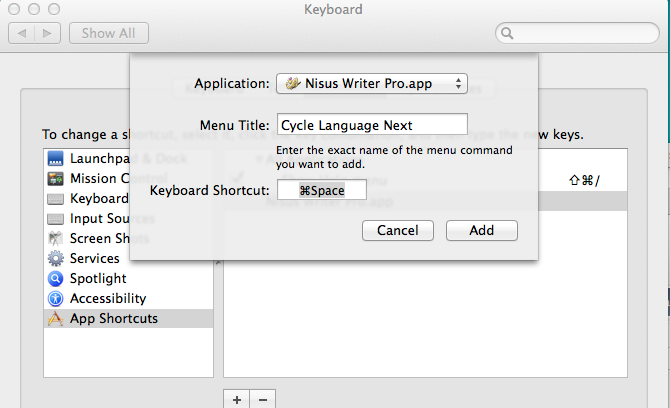670x408 pixels.
Task: Select Launchpad & Dock icon in sidebar
Action: tap(56, 159)
